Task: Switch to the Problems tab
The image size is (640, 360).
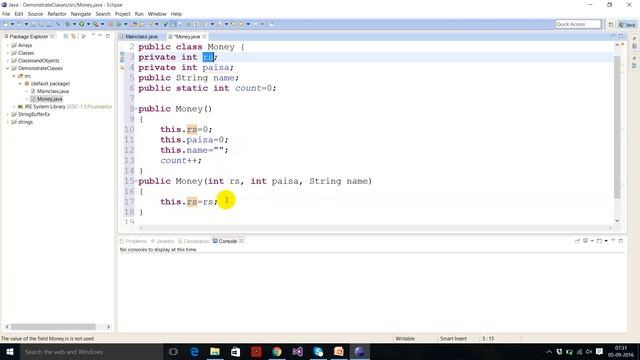Action: pyautogui.click(x=133, y=241)
